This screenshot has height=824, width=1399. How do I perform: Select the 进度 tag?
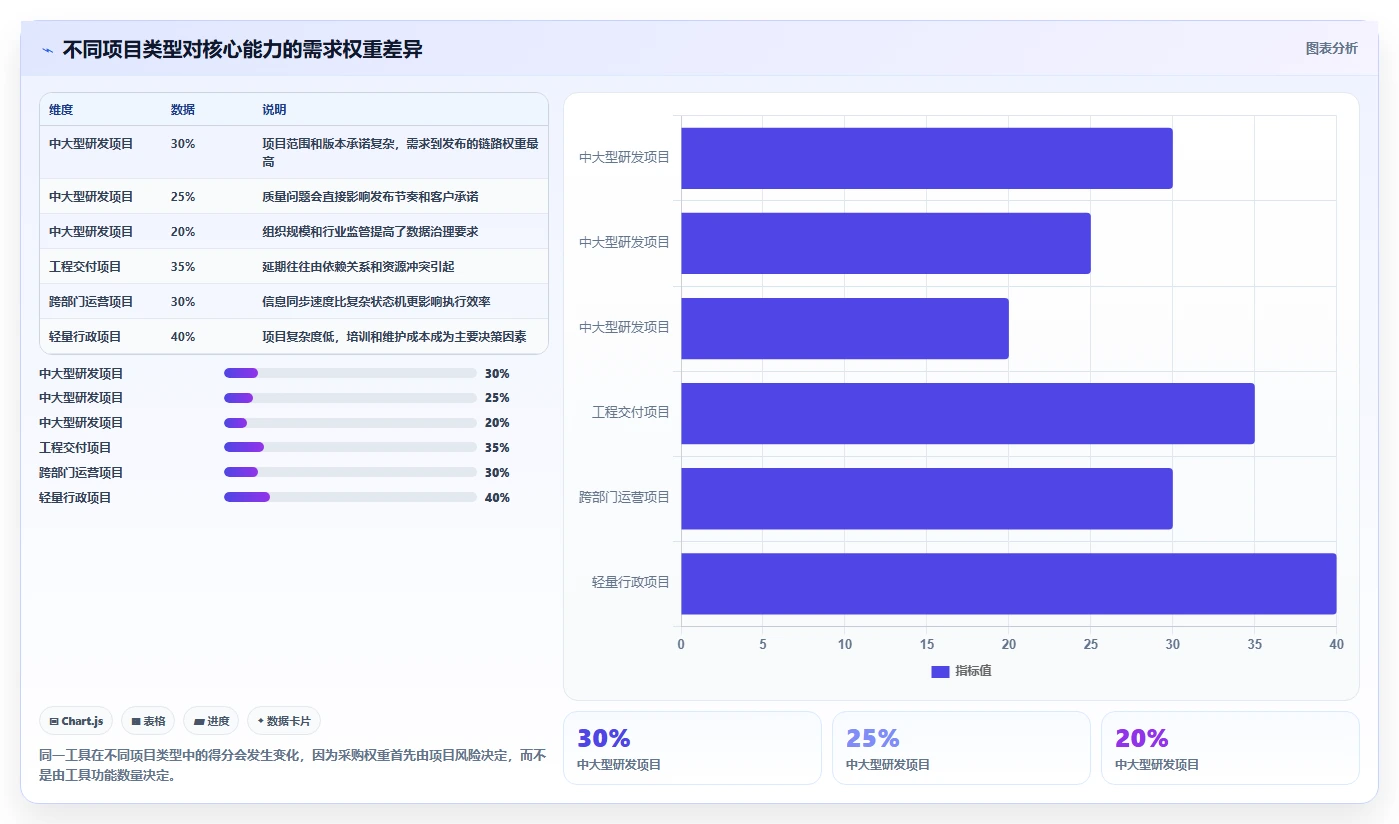[x=211, y=721]
